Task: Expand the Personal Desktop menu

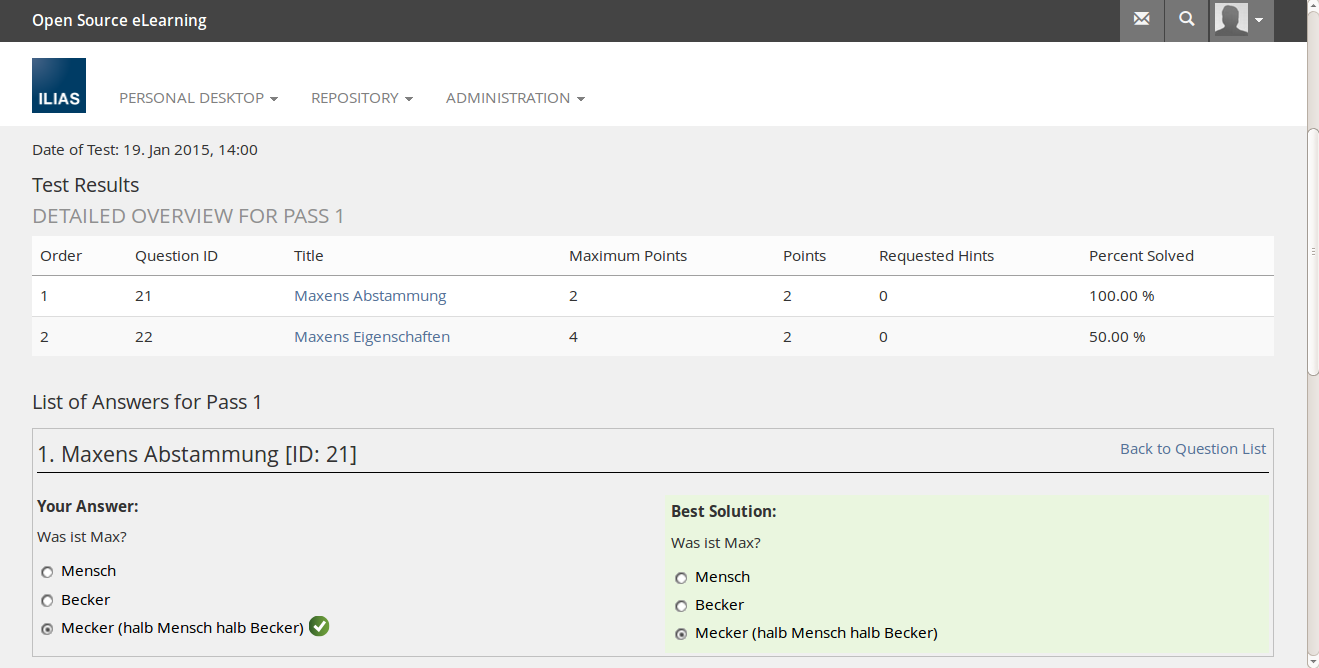Action: pyautogui.click(x=198, y=98)
